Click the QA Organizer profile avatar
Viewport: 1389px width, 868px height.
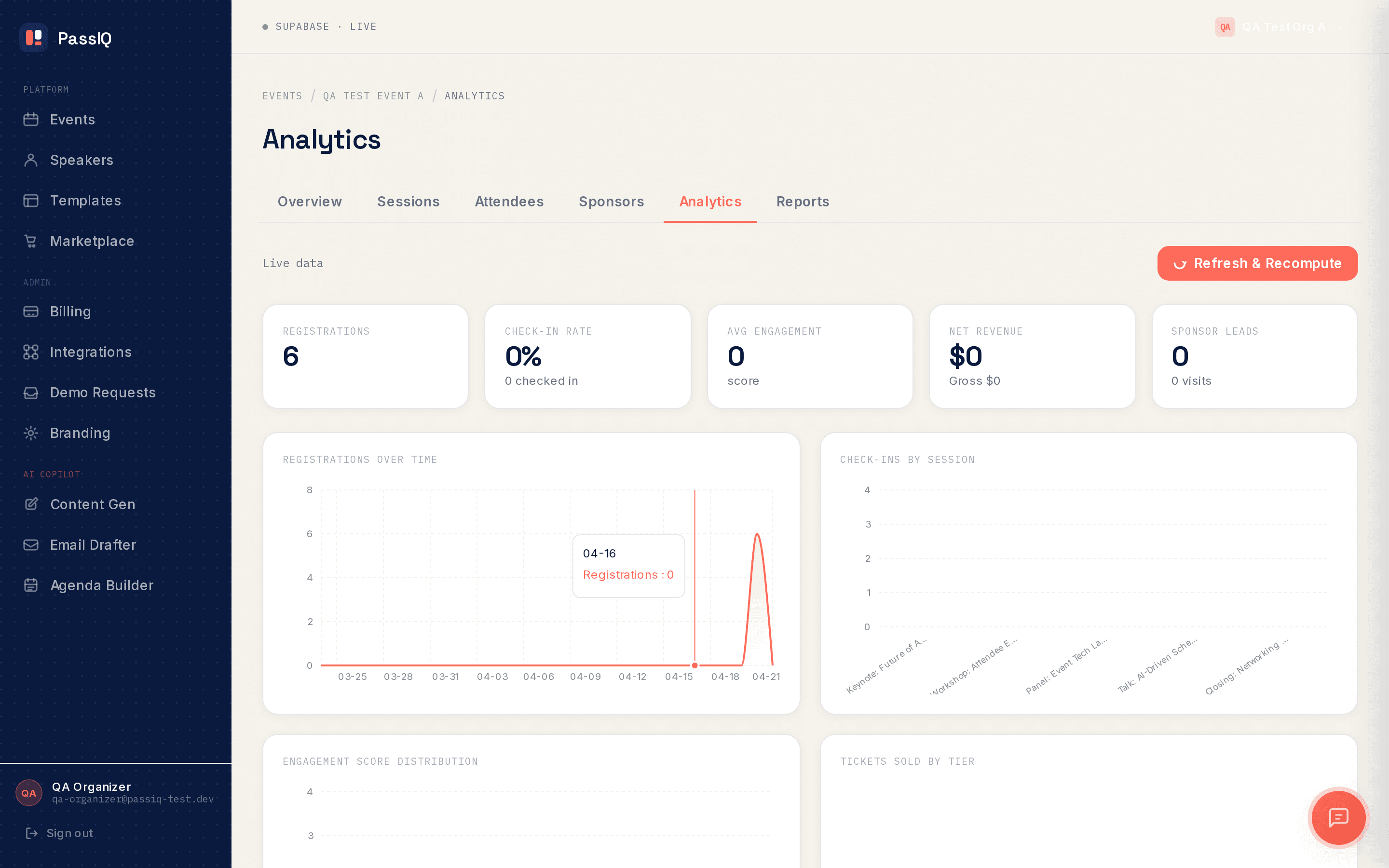coord(29,793)
